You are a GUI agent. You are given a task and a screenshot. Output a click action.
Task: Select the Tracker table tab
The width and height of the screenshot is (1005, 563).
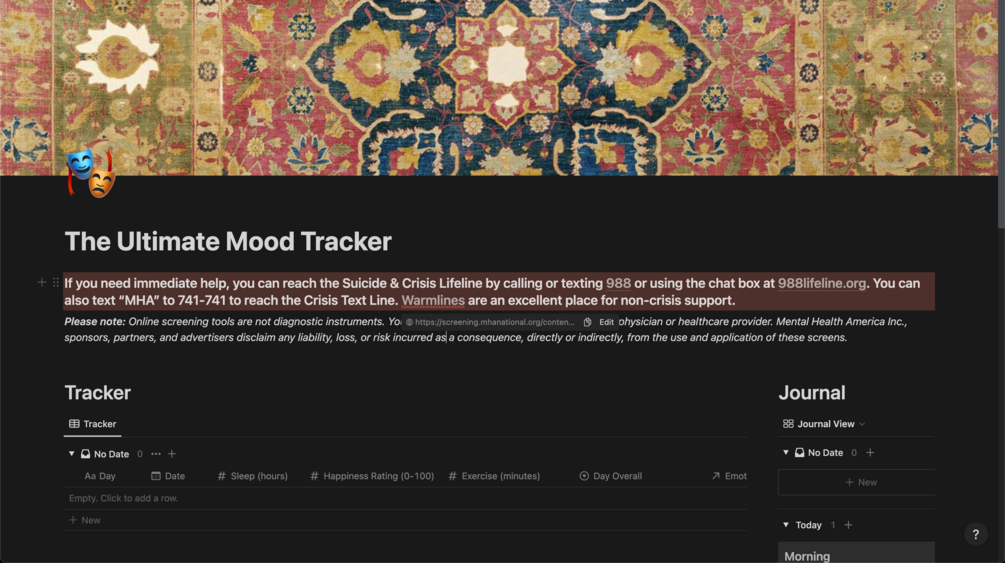(93, 424)
